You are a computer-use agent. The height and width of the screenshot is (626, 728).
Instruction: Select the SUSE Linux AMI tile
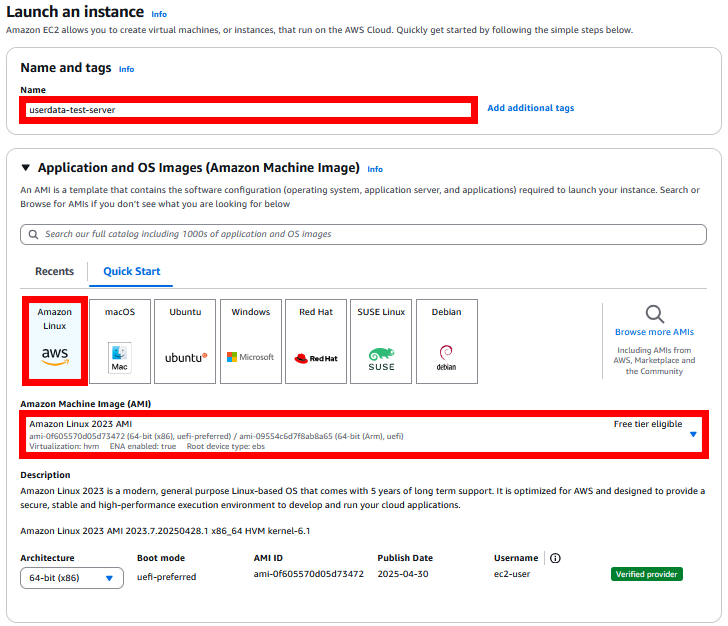[x=381, y=341]
